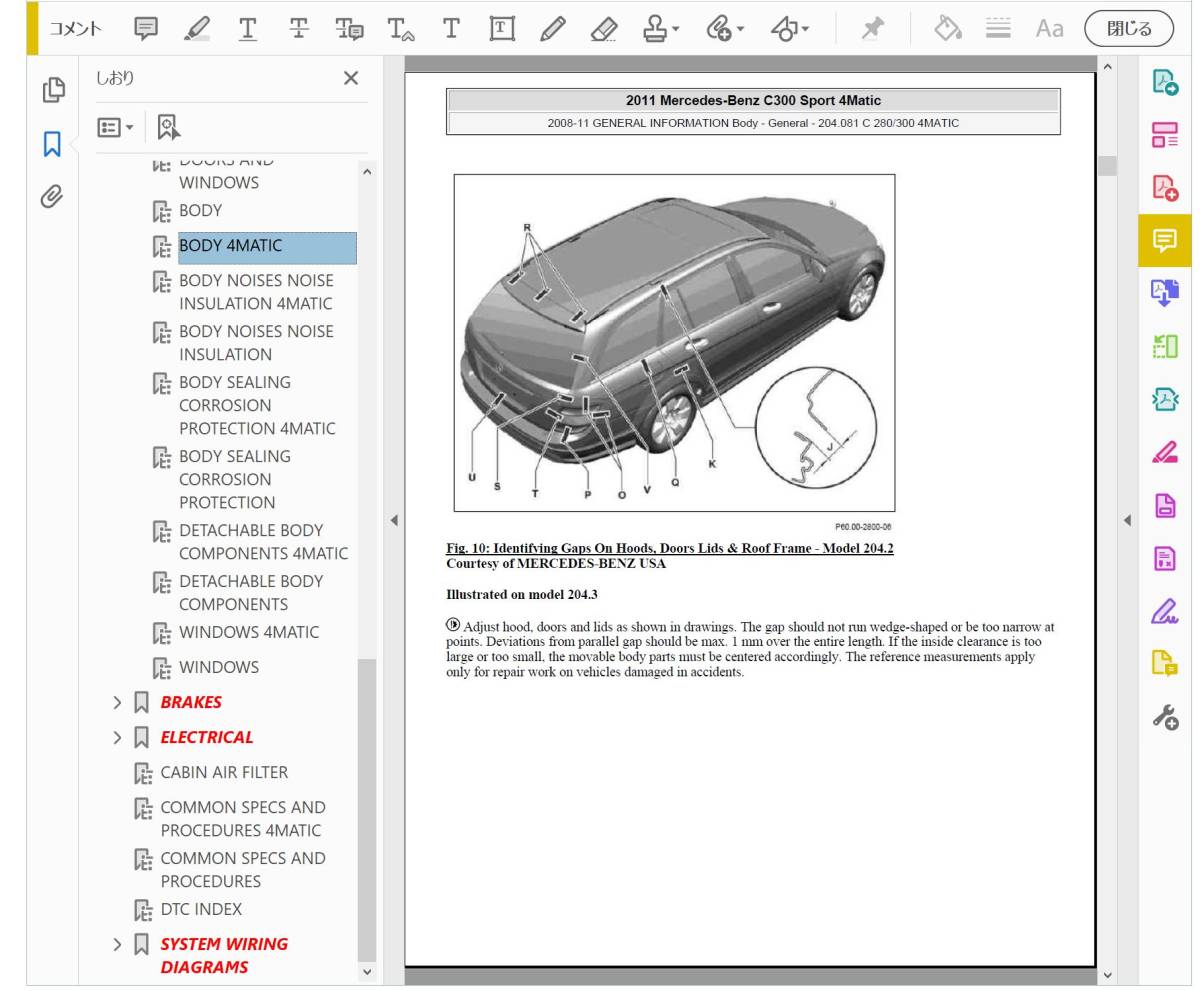Open the CABIN AIR FILTER bookmark
Viewport: 1200px width, 991px height.
point(224,772)
